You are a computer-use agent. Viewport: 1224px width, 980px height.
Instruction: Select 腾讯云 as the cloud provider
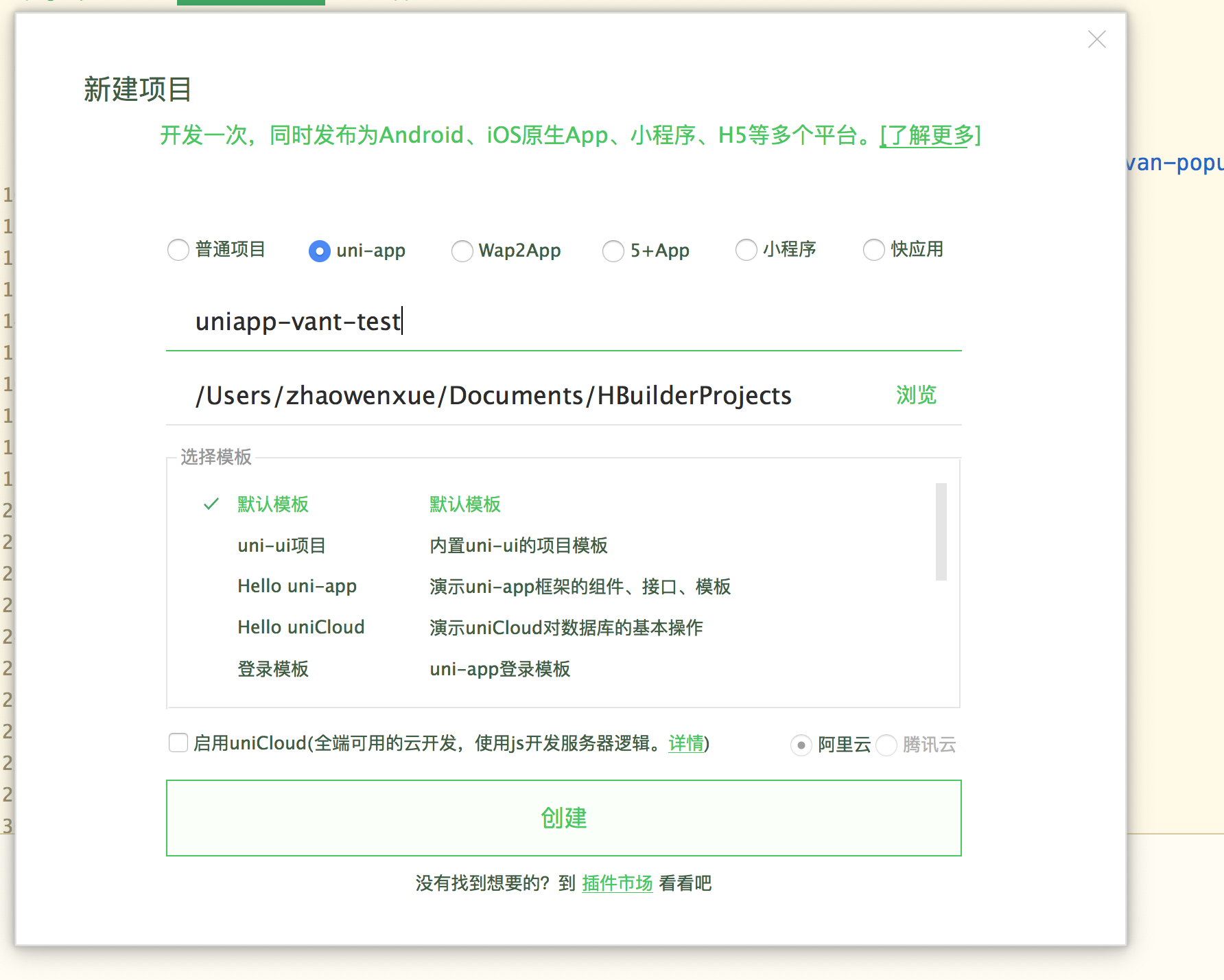886,745
